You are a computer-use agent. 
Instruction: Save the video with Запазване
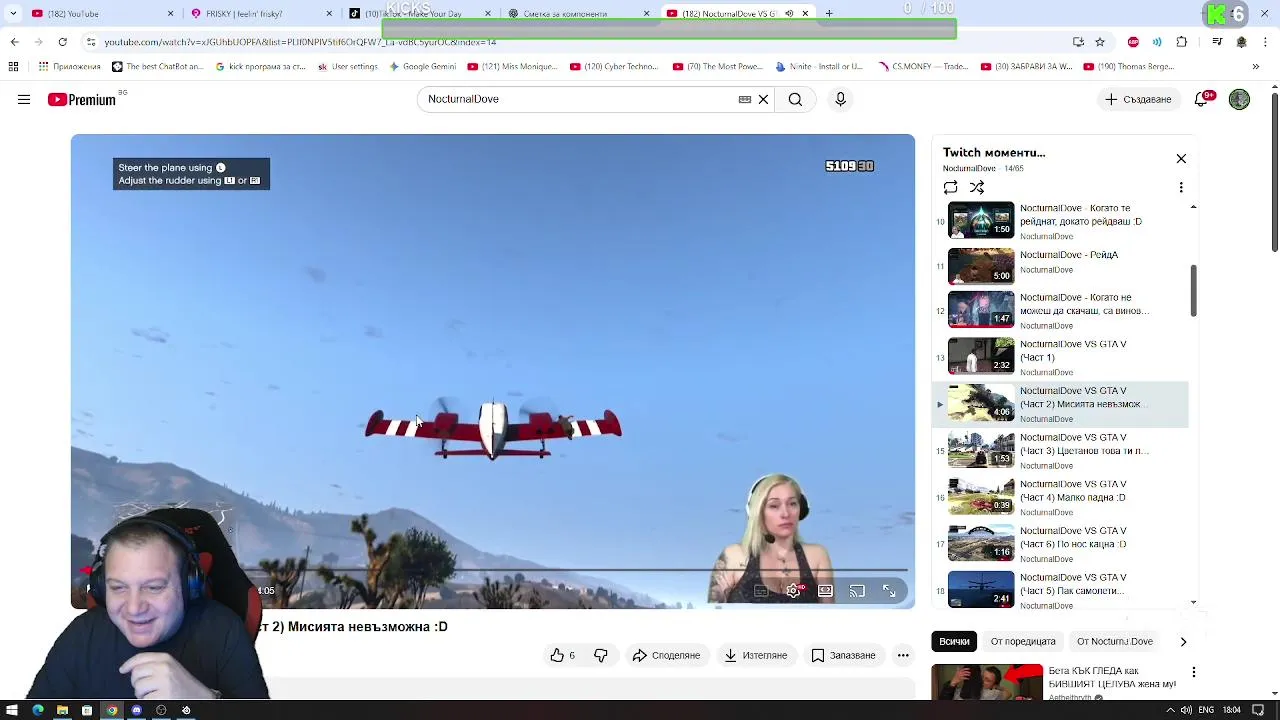[843, 655]
